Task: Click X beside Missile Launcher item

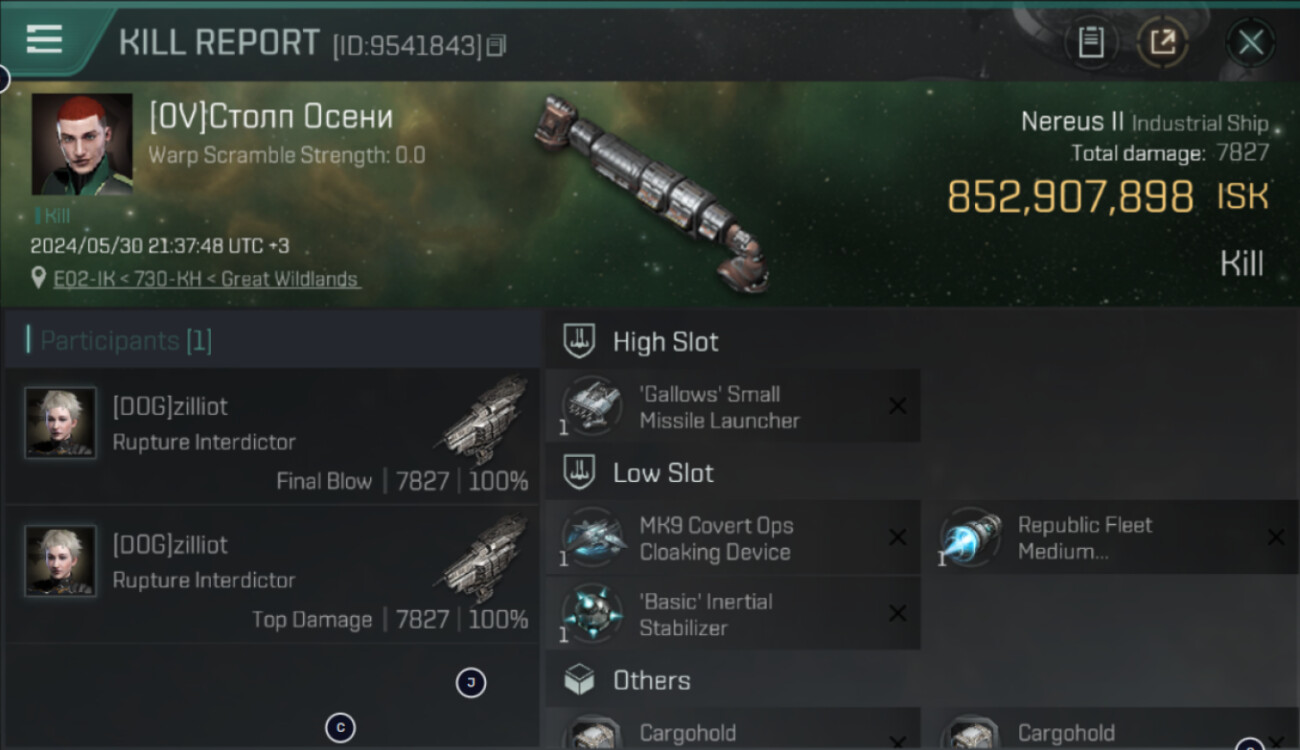Action: tap(898, 406)
